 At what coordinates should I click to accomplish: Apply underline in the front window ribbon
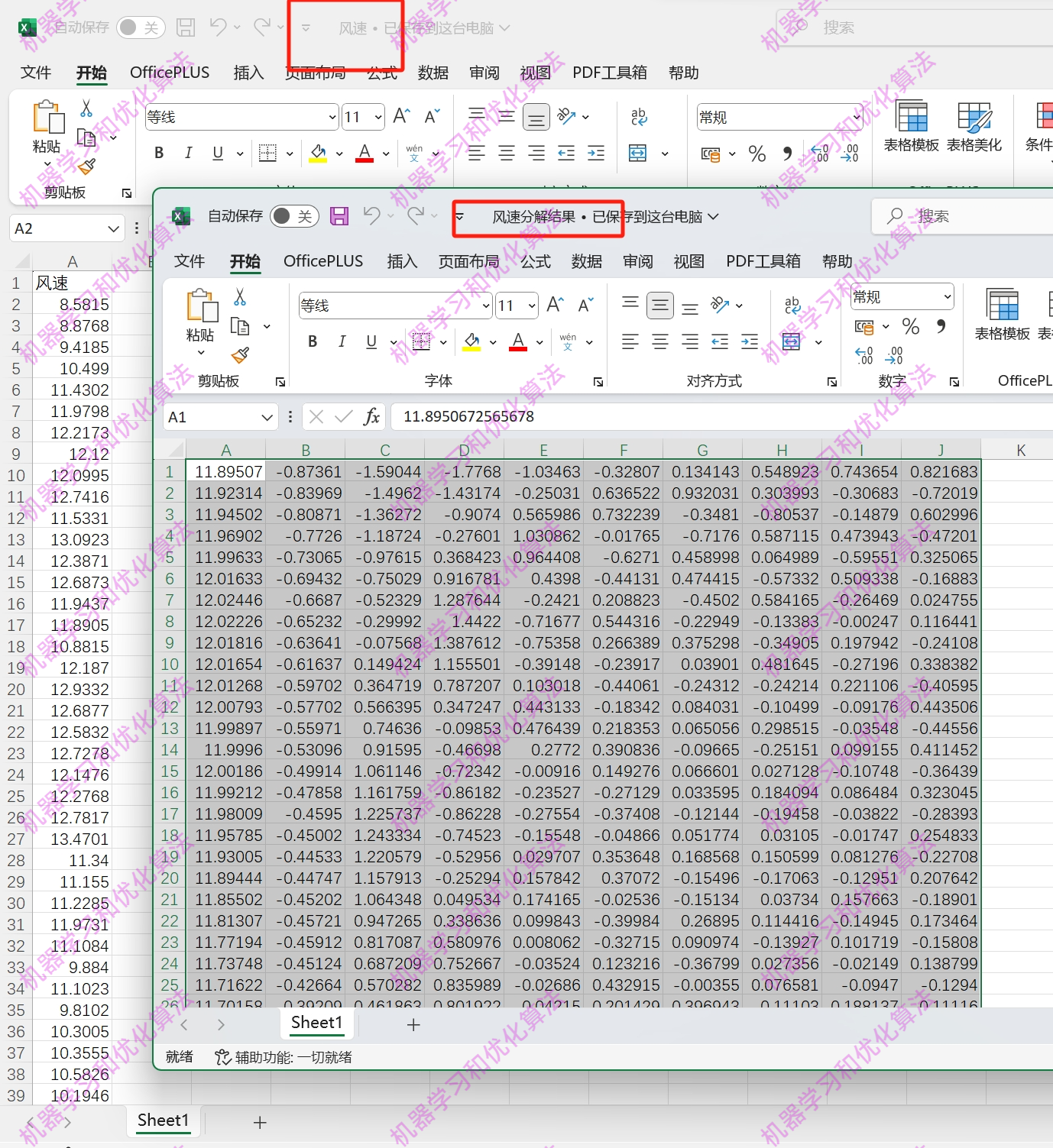tap(371, 341)
